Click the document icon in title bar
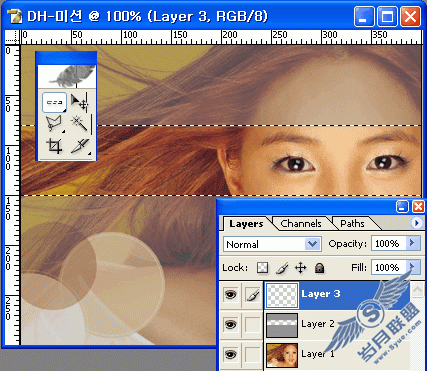The image size is (427, 371). pyautogui.click(x=14, y=16)
